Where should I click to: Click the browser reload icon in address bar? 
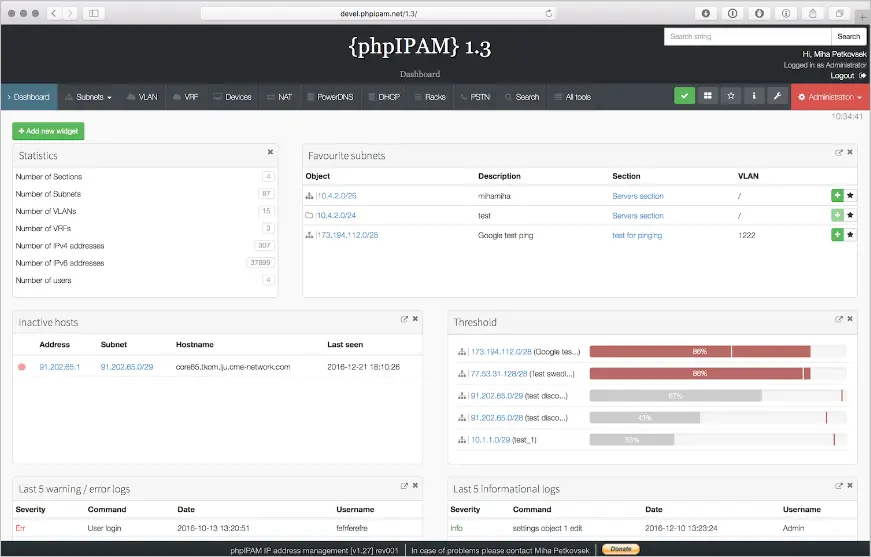coord(548,13)
